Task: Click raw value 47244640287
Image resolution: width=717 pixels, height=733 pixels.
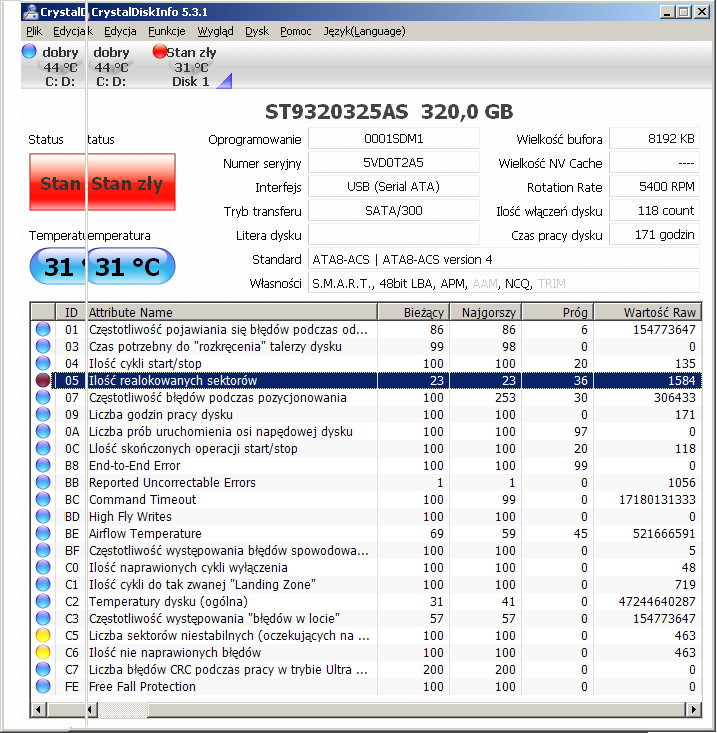Action: 657,601
